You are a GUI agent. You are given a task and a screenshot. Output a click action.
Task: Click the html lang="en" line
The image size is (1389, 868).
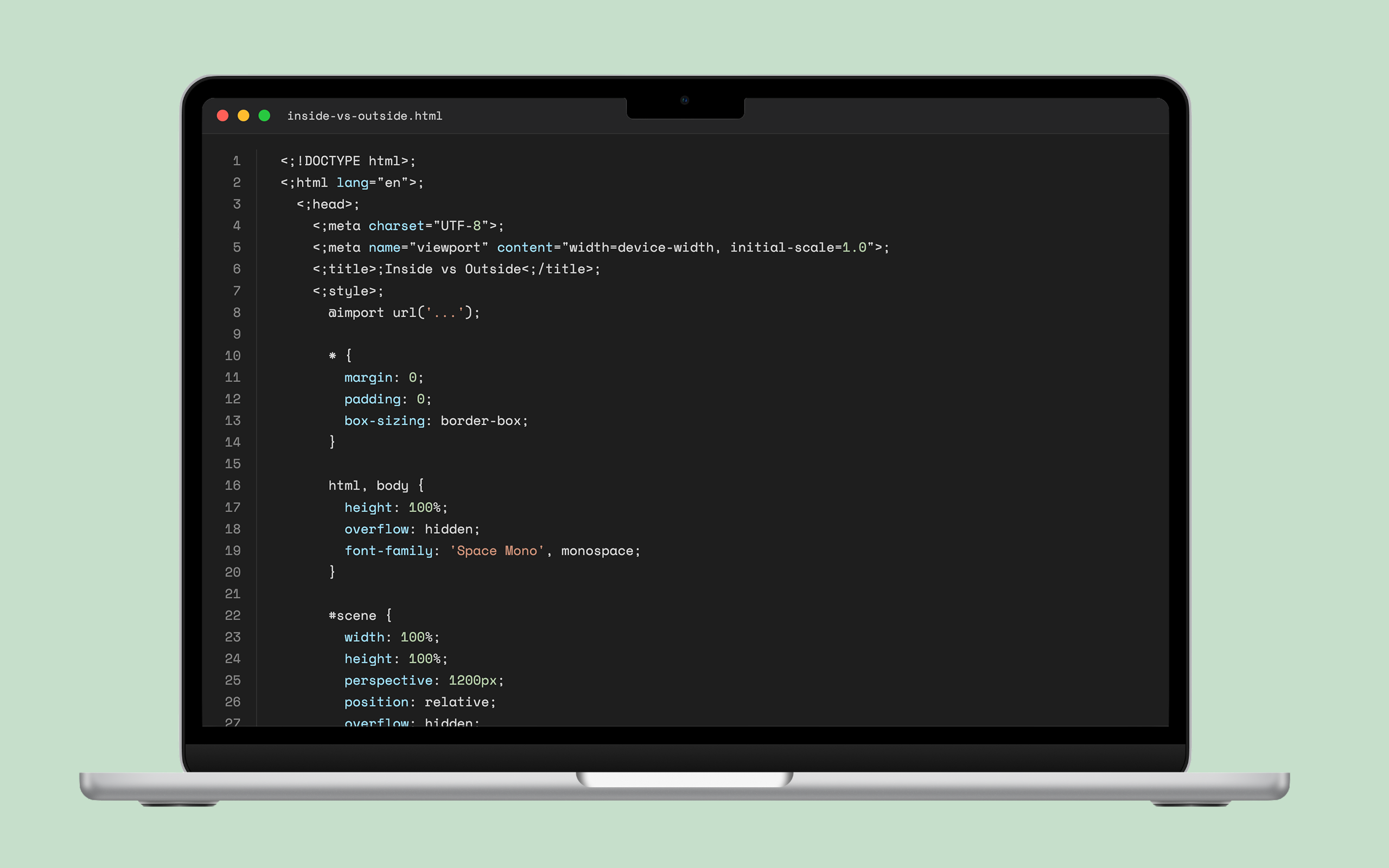tap(352, 183)
